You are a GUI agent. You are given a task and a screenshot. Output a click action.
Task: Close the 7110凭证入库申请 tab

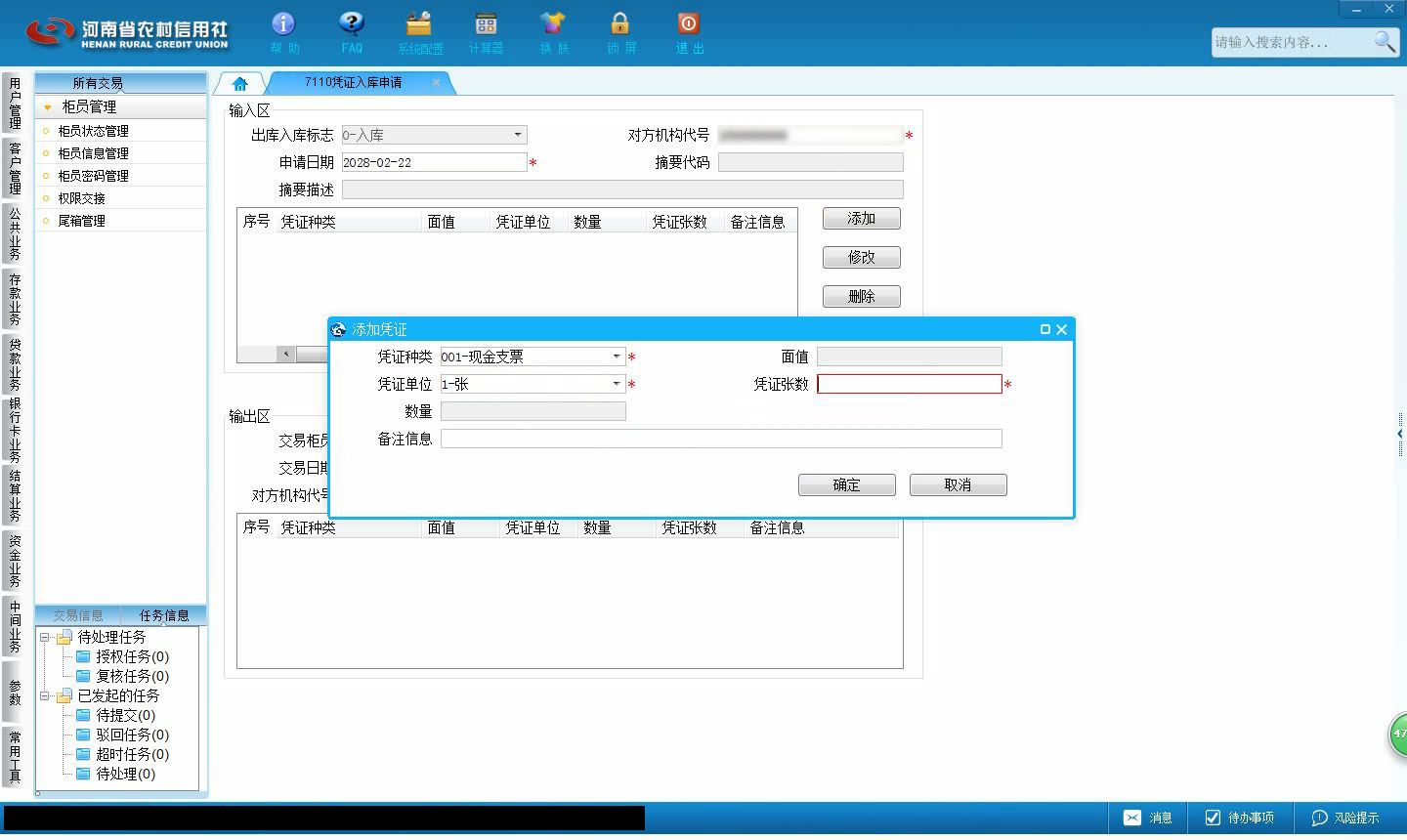tap(436, 82)
